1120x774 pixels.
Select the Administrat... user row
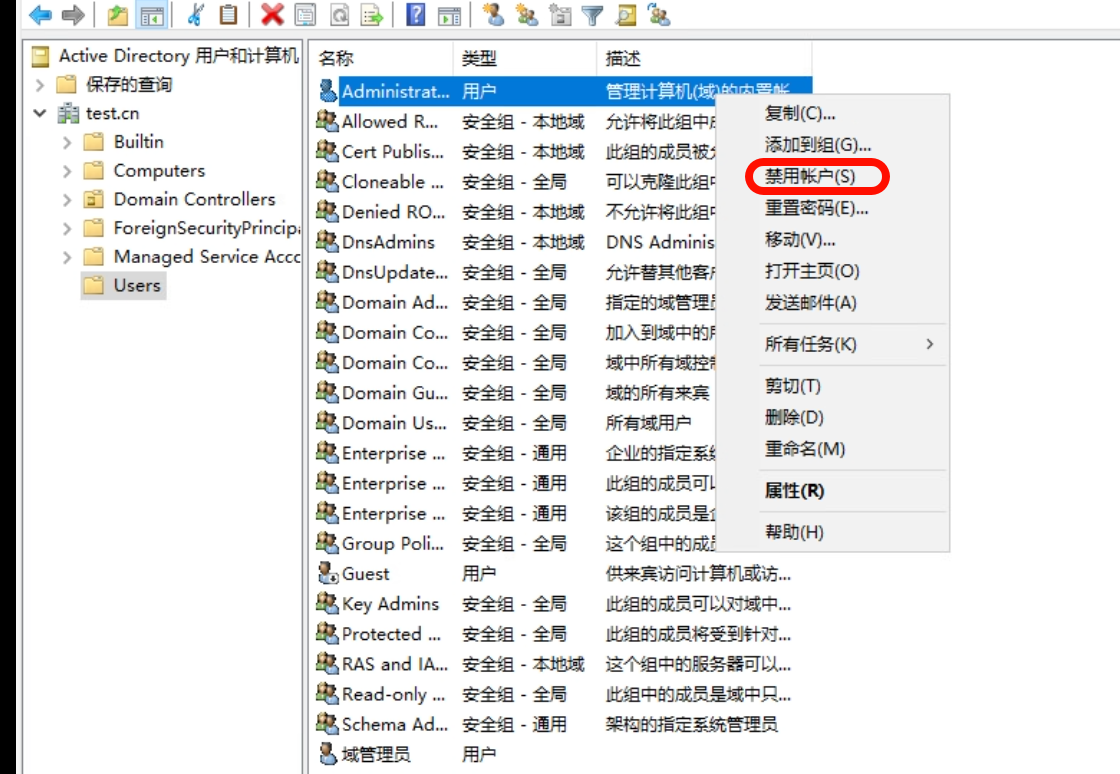[x=562, y=91]
